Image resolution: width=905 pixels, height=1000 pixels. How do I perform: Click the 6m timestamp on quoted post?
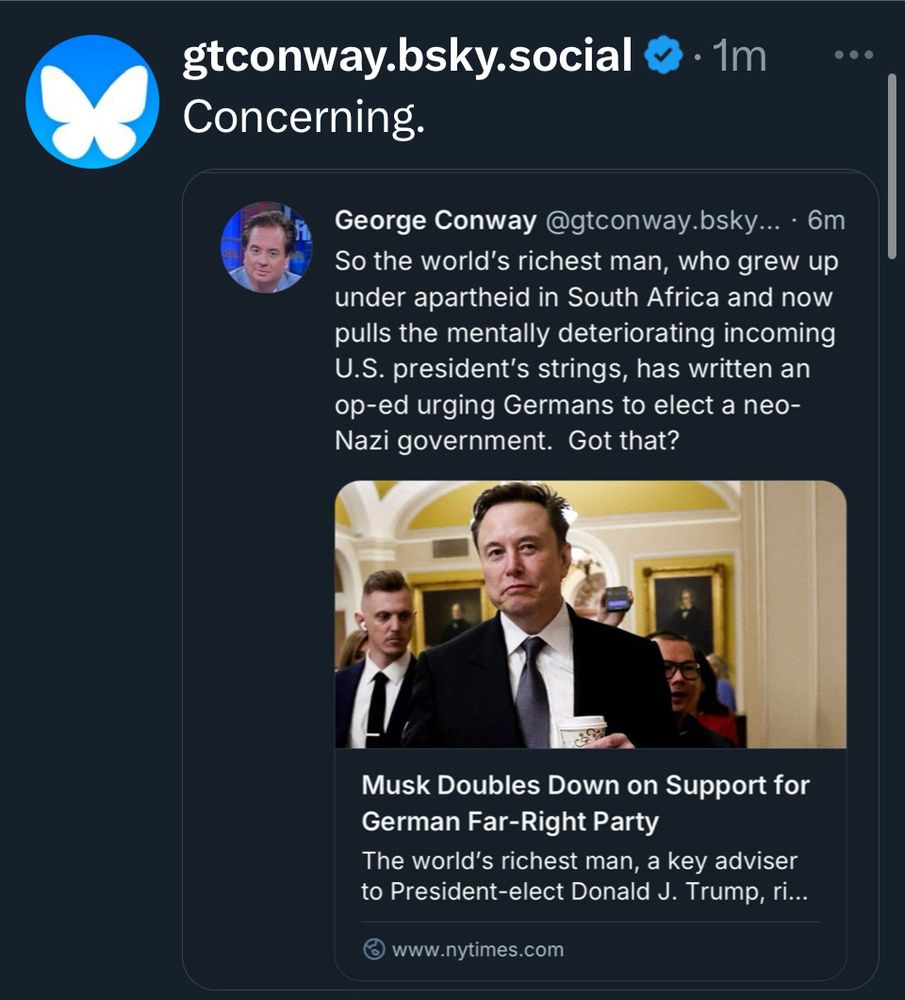(x=825, y=220)
